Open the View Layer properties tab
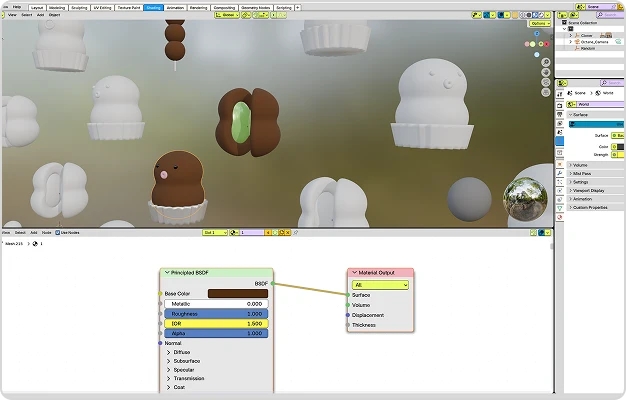This screenshot has height=400, width=626. pyautogui.click(x=560, y=123)
